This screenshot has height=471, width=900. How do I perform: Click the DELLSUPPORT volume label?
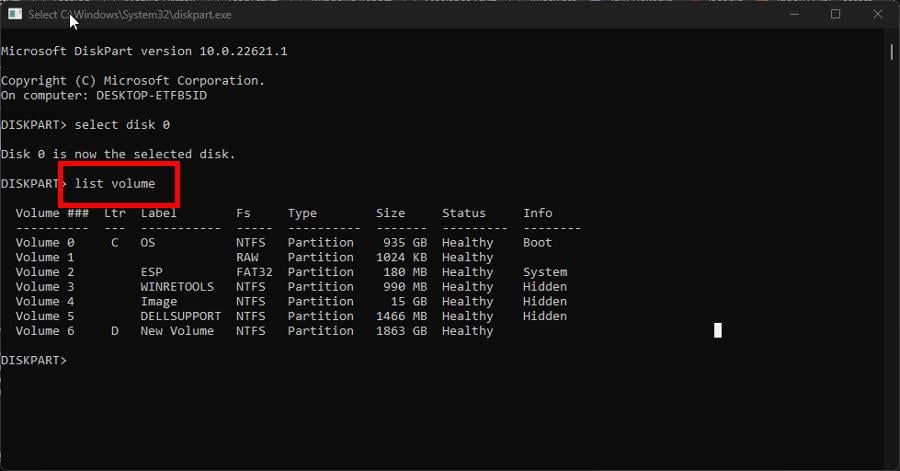180,316
